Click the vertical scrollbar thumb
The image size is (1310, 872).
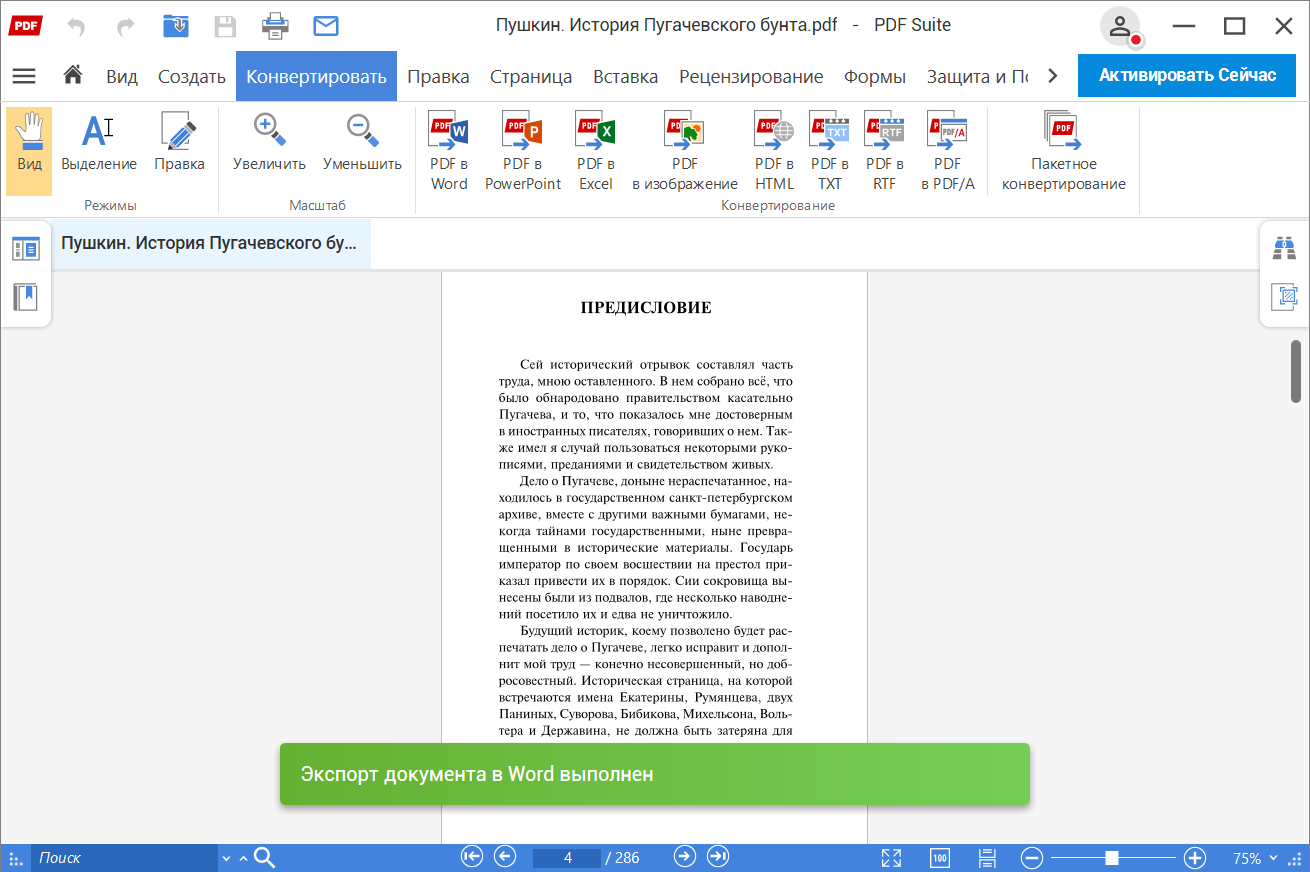pyautogui.click(x=1296, y=371)
